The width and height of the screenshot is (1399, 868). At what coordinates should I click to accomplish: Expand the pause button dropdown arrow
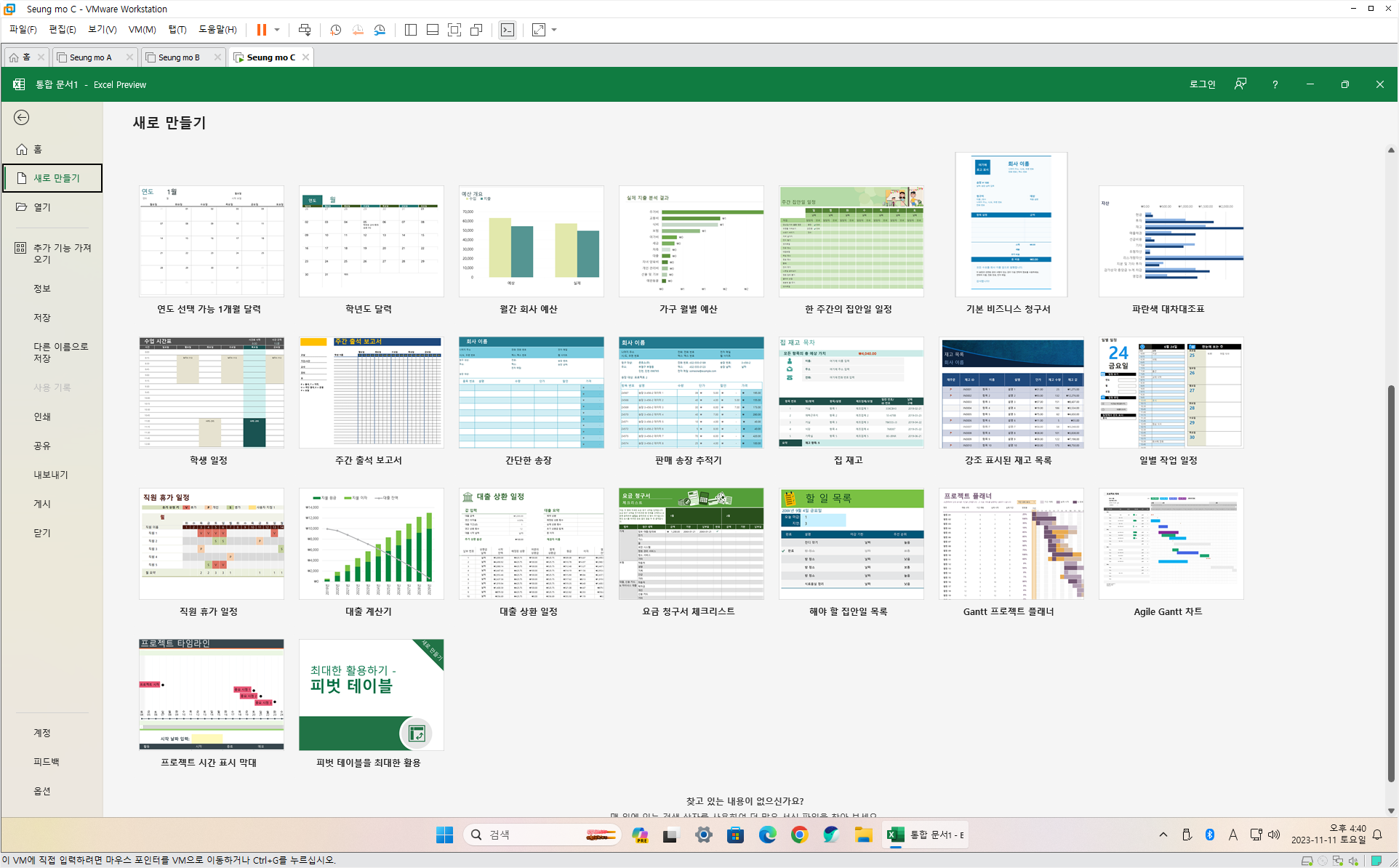pyautogui.click(x=277, y=30)
